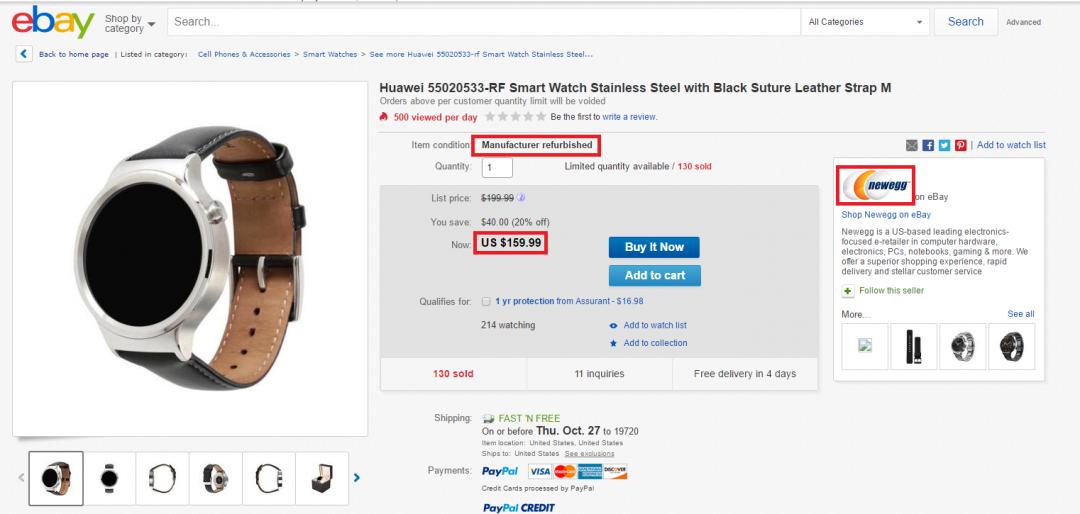Viewport: 1080px width, 514px height.
Task: Open Cell Phones & Accessories breadcrumb
Action: point(244,54)
